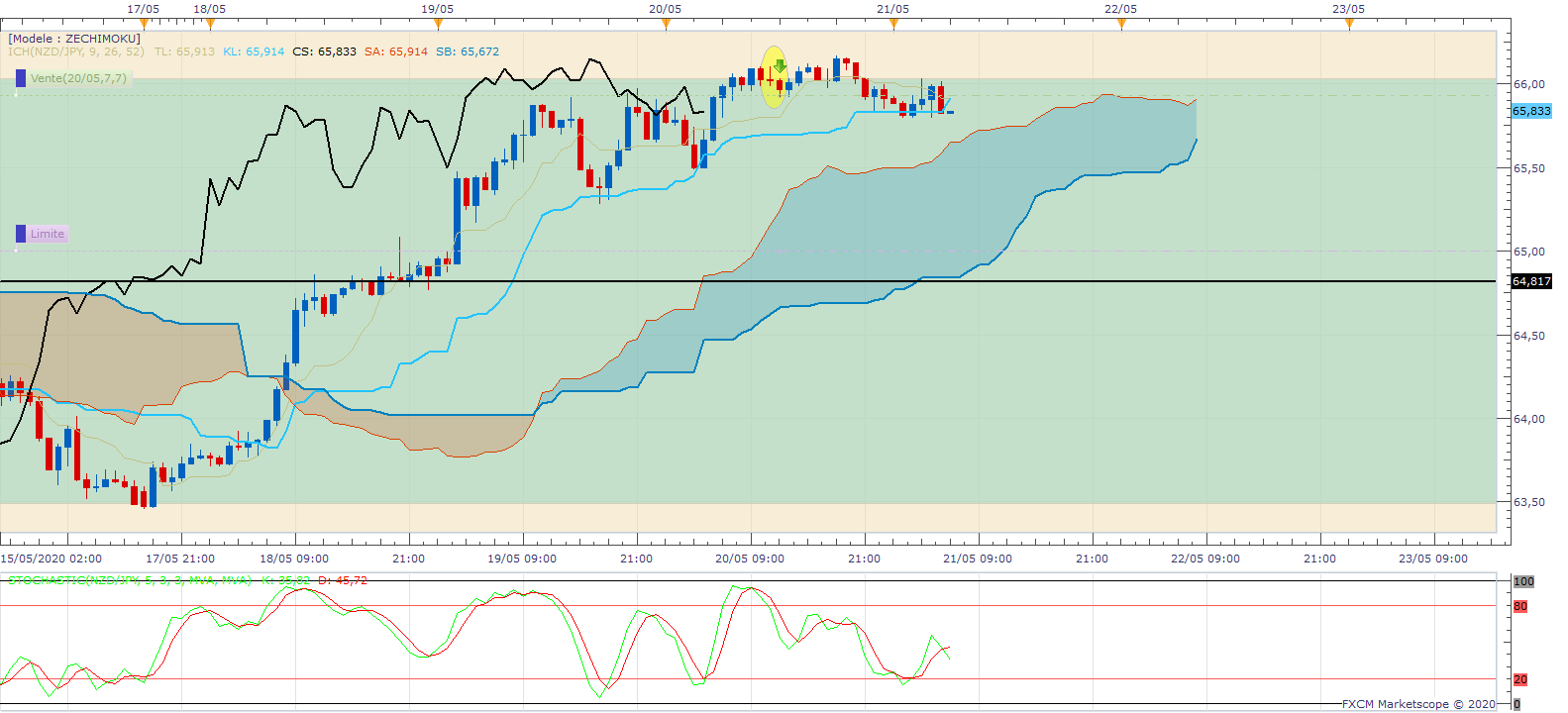The height and width of the screenshot is (713, 1568).
Task: Click the 17/05 21:00 time label
Action: click(x=180, y=559)
